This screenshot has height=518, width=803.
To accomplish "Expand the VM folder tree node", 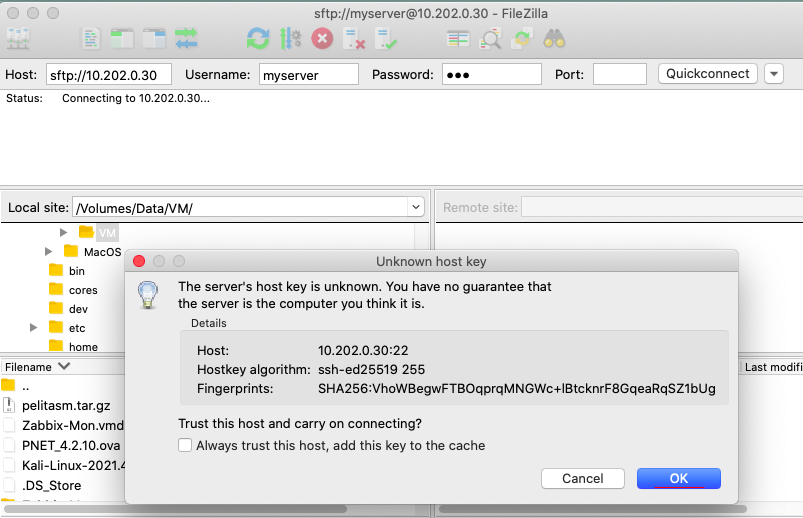I will point(64,232).
